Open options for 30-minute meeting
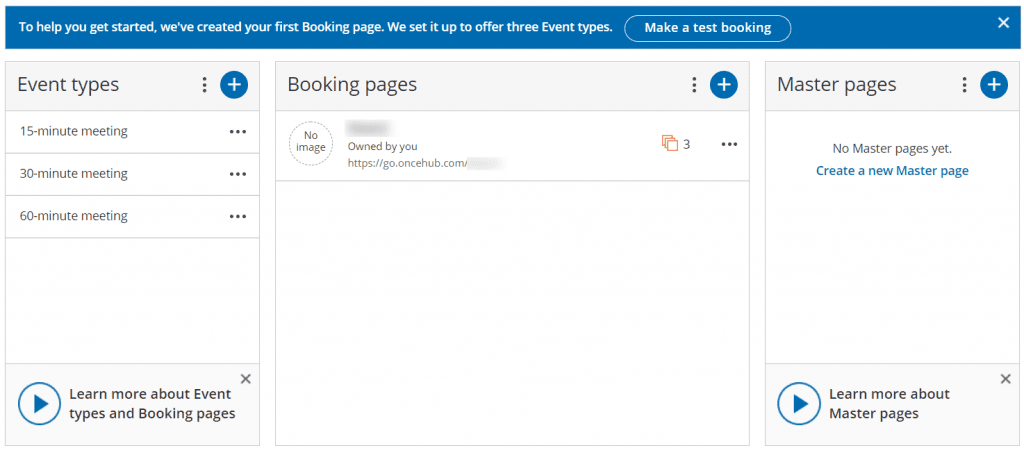Viewport: 1024px width, 453px height. tap(237, 174)
